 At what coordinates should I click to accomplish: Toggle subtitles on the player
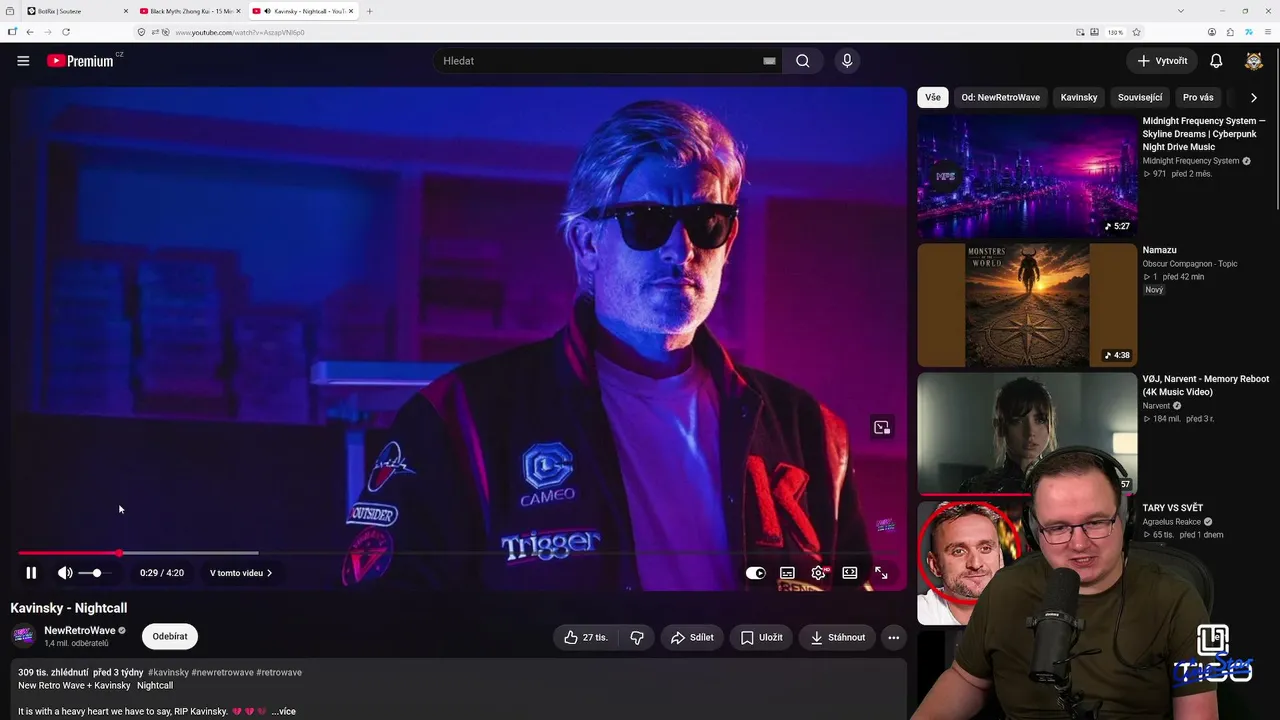[x=787, y=573]
